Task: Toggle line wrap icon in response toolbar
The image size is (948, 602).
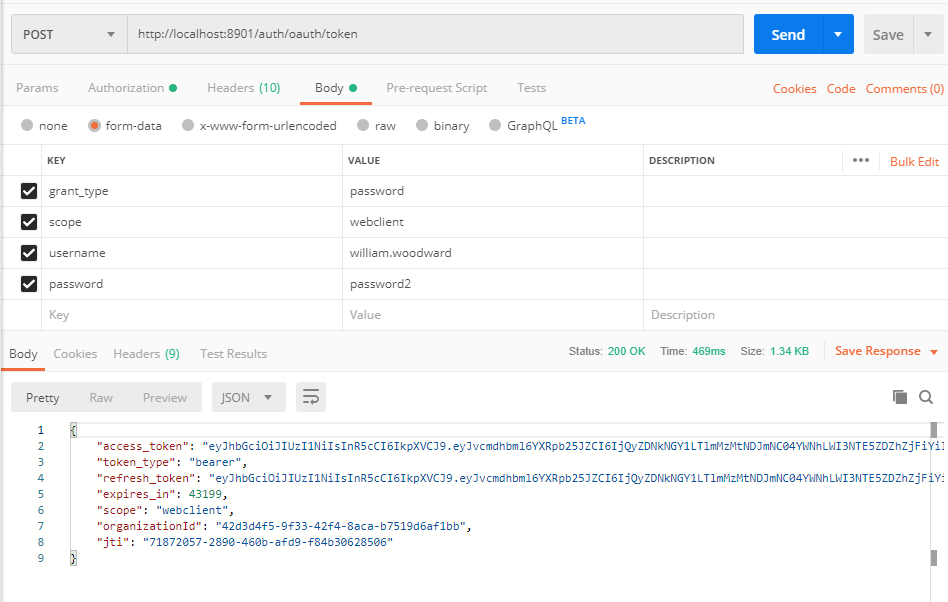Action: pos(311,397)
